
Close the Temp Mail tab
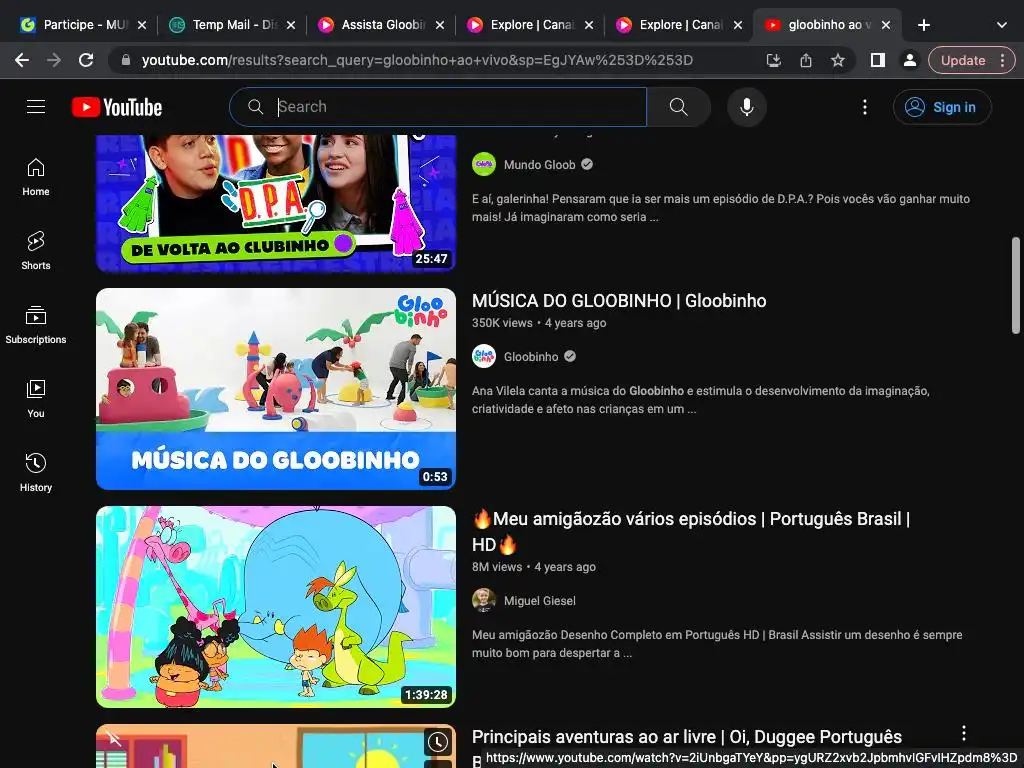click(x=291, y=25)
